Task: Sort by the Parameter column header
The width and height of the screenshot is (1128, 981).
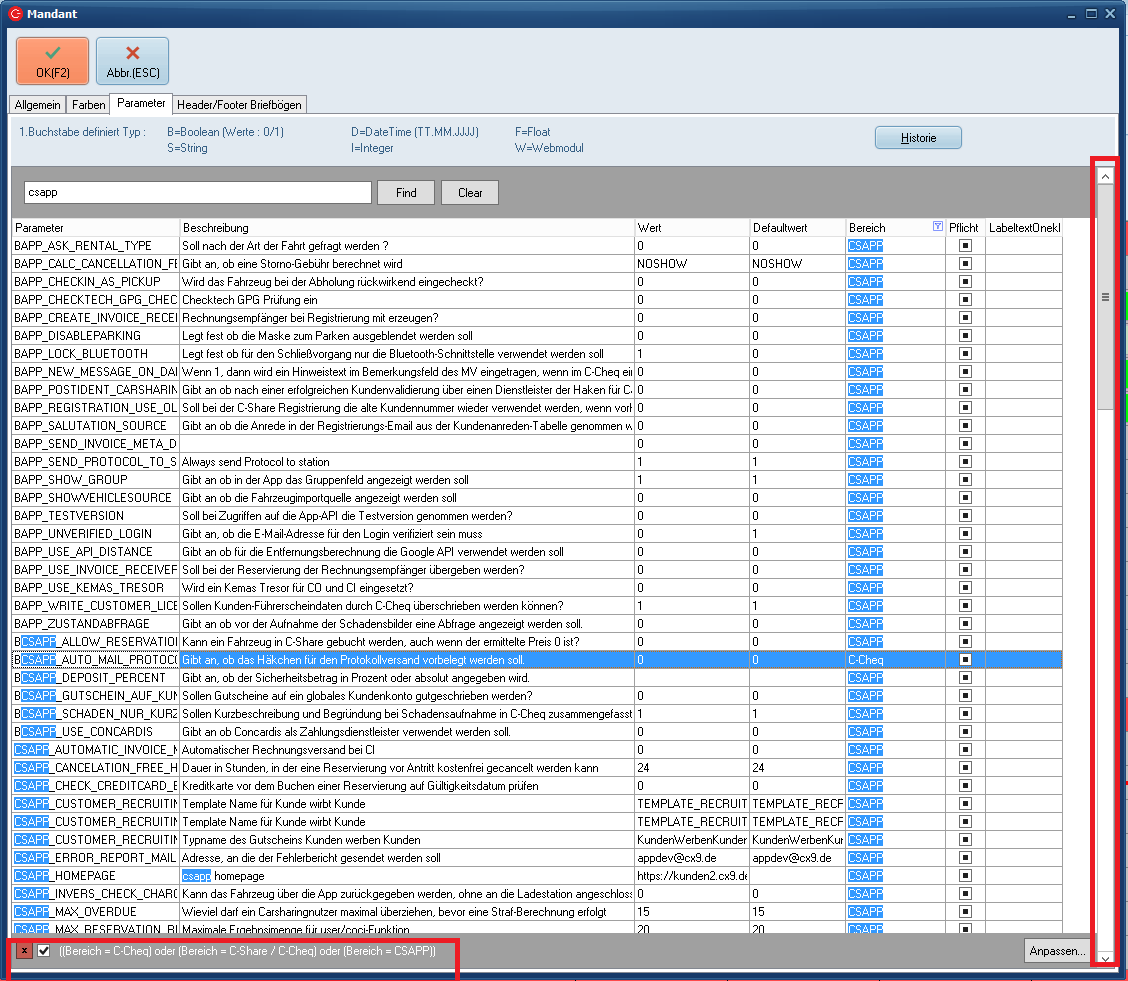Action: [x=95, y=228]
